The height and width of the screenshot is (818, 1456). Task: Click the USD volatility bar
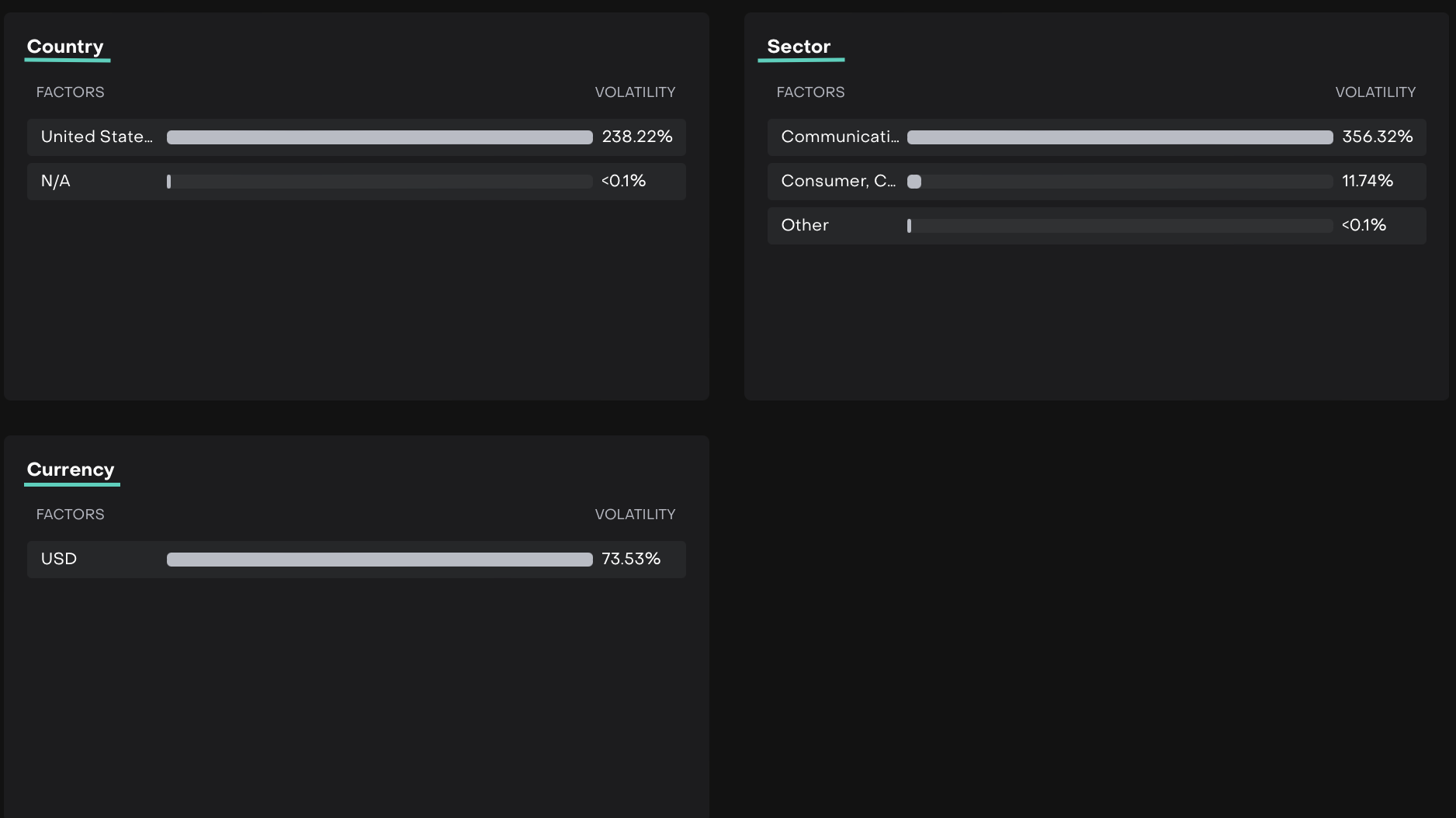[x=380, y=560]
